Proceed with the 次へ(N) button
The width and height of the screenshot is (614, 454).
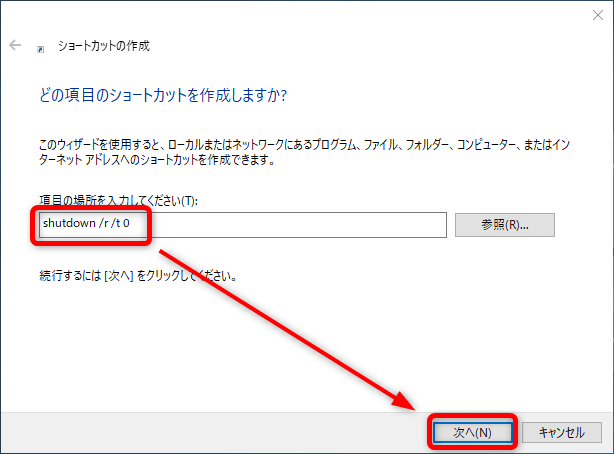pyautogui.click(x=472, y=432)
